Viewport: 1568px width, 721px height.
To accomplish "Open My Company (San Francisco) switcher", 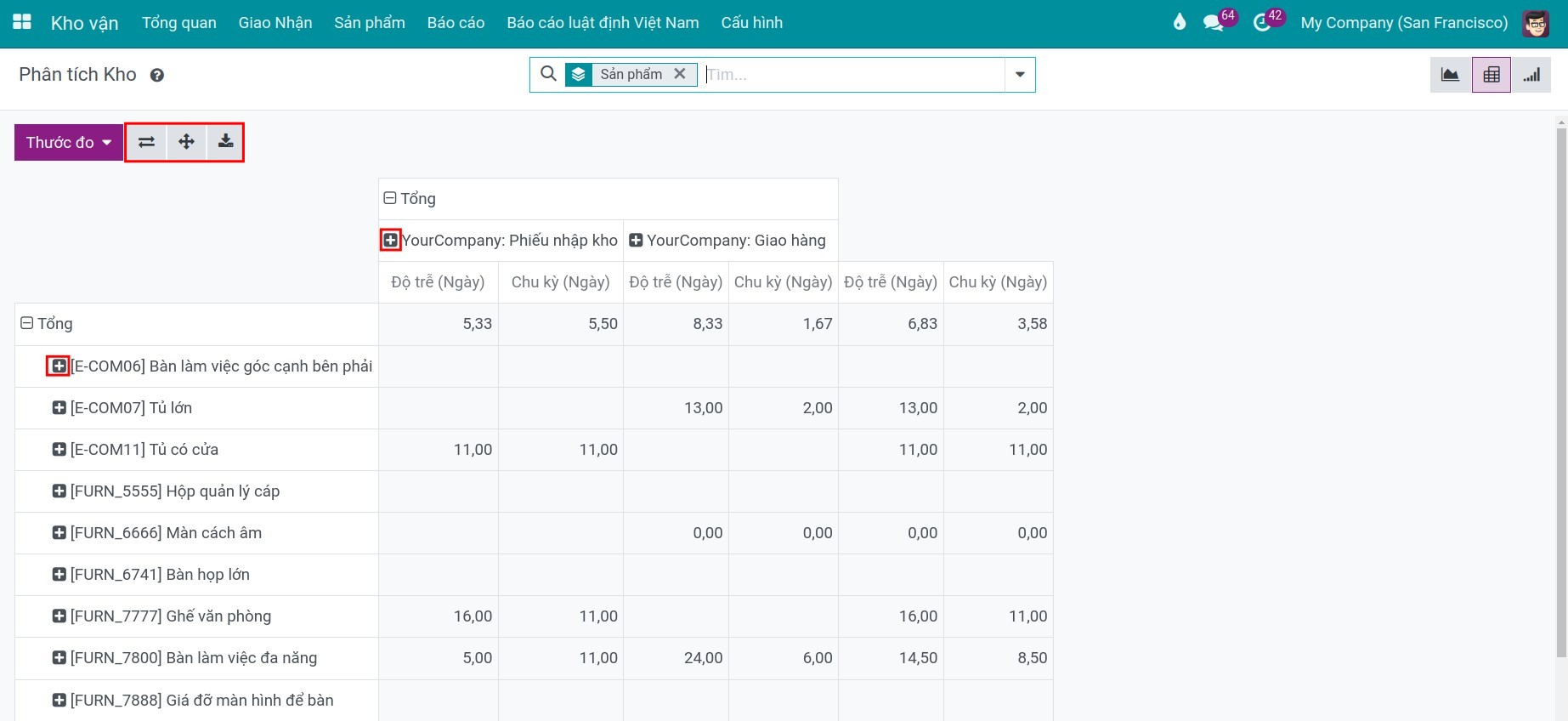I will click(x=1405, y=23).
